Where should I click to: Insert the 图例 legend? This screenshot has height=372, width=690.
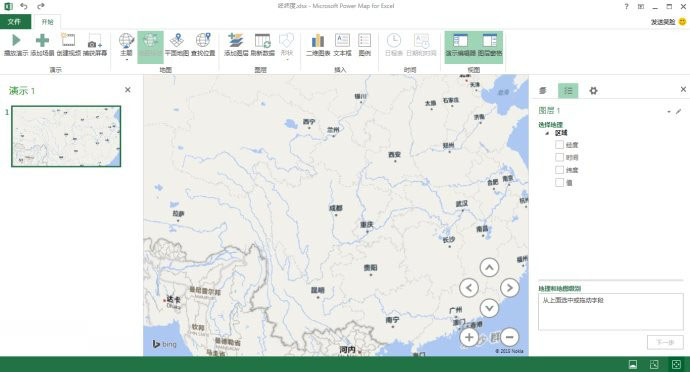(x=364, y=45)
